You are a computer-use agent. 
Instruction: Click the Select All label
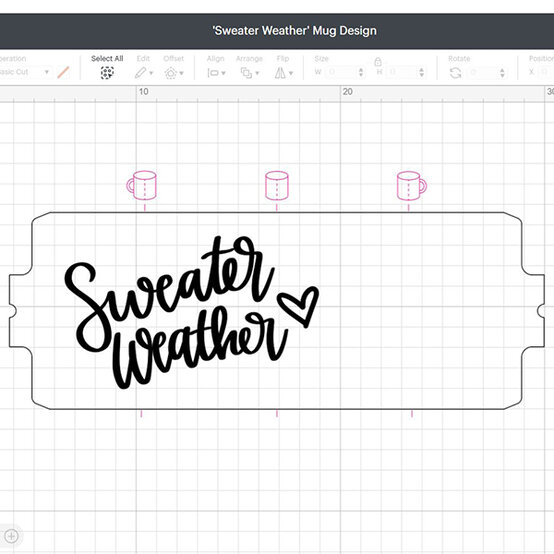coord(107,58)
